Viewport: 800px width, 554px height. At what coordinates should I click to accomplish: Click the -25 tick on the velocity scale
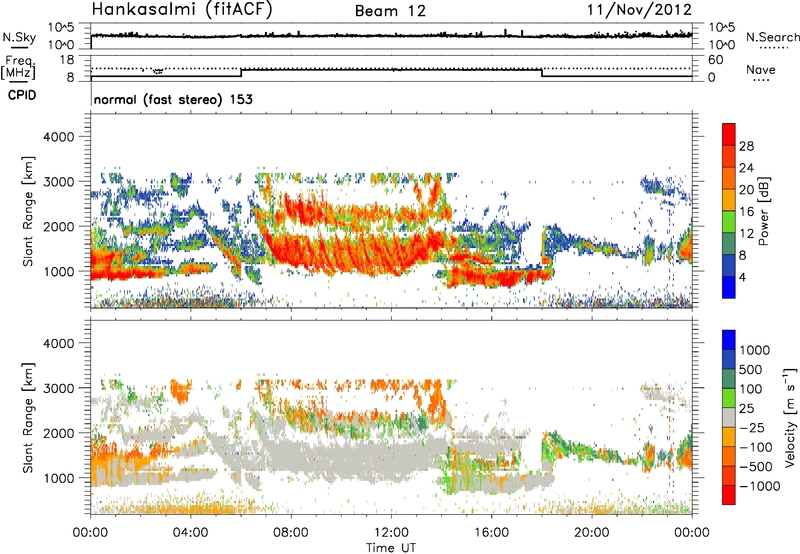[752, 427]
